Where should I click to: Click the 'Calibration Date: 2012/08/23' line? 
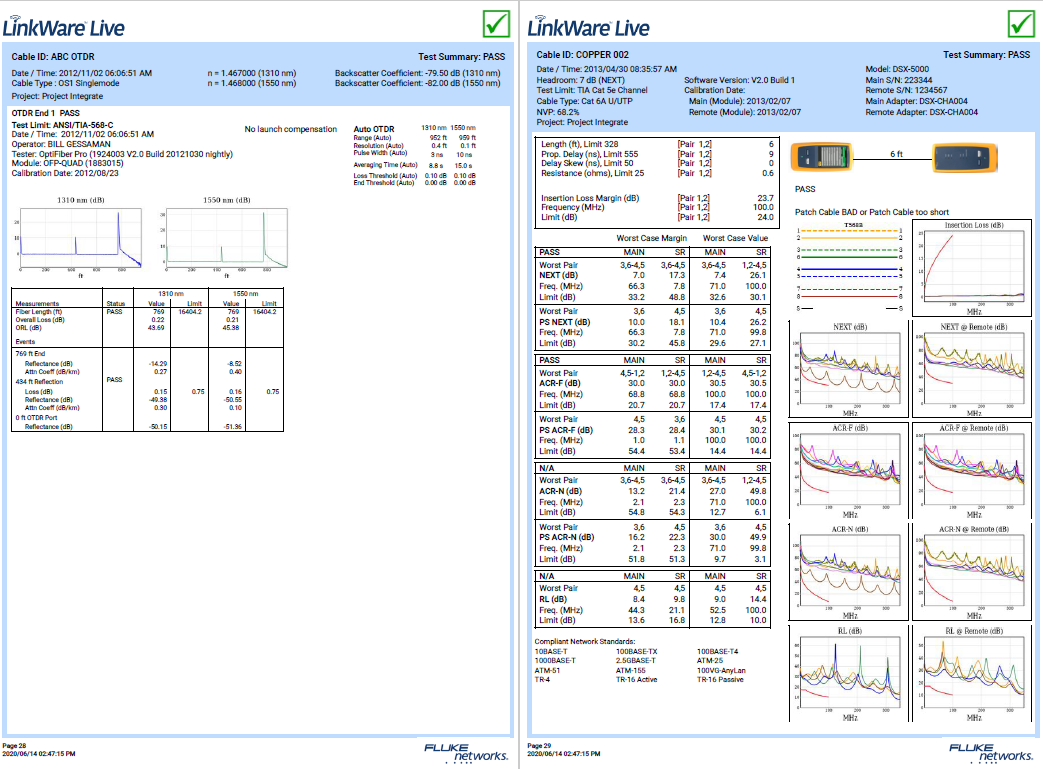(65, 173)
